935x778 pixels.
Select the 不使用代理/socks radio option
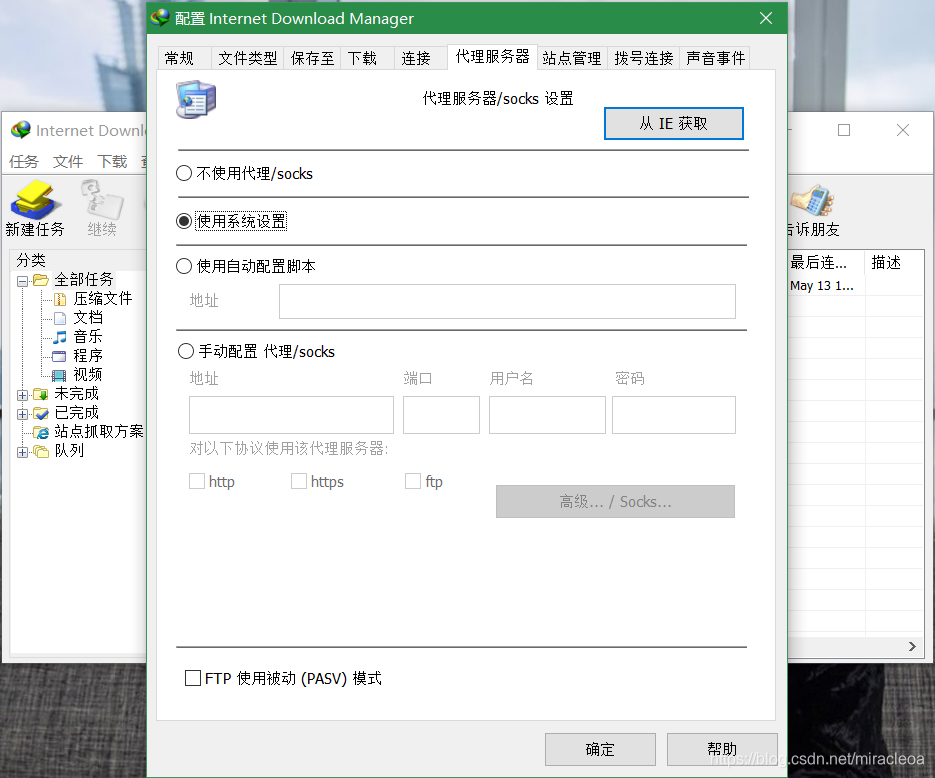pyautogui.click(x=184, y=173)
